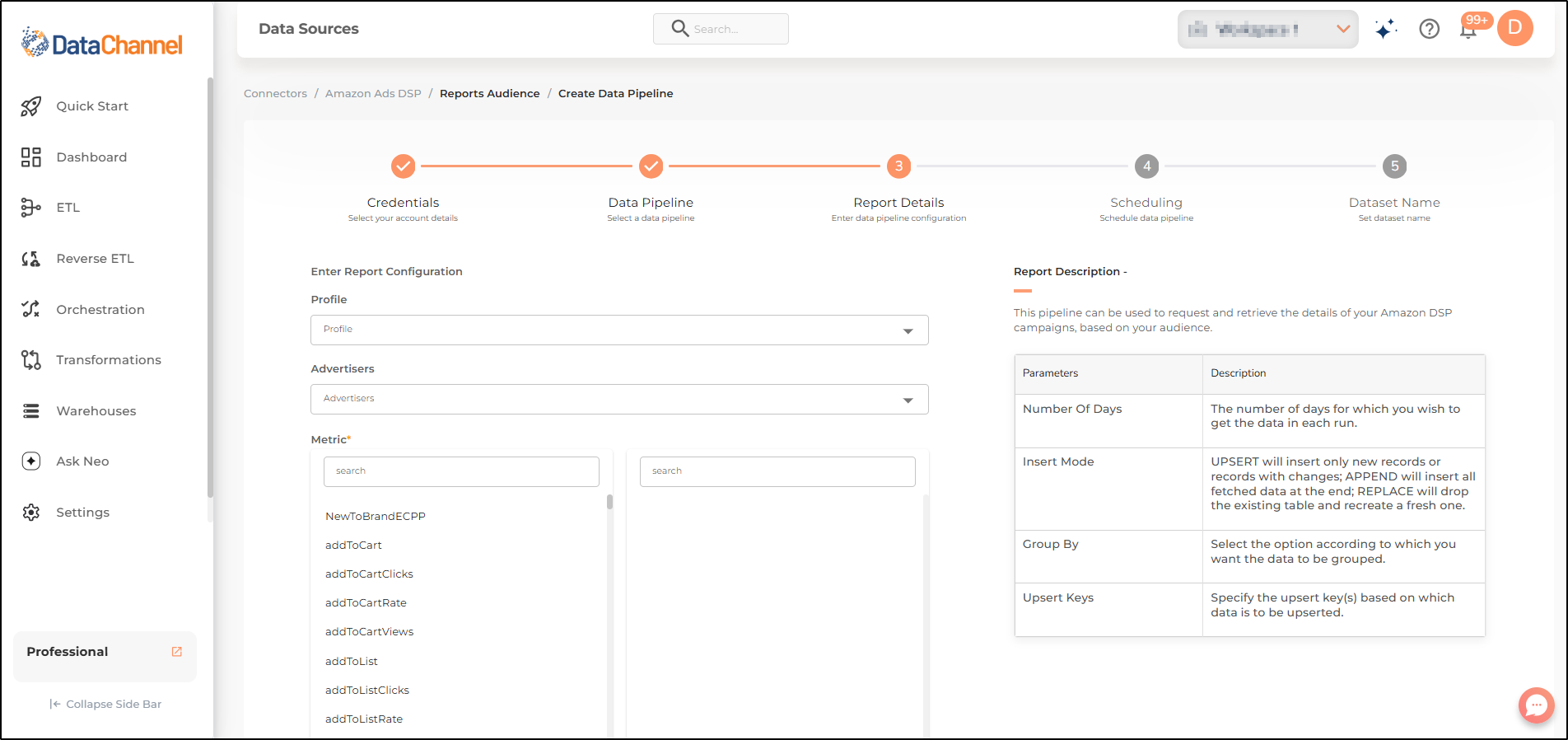This screenshot has width=1568, height=740.
Task: Expand the Advertisers dropdown
Action: [619, 399]
